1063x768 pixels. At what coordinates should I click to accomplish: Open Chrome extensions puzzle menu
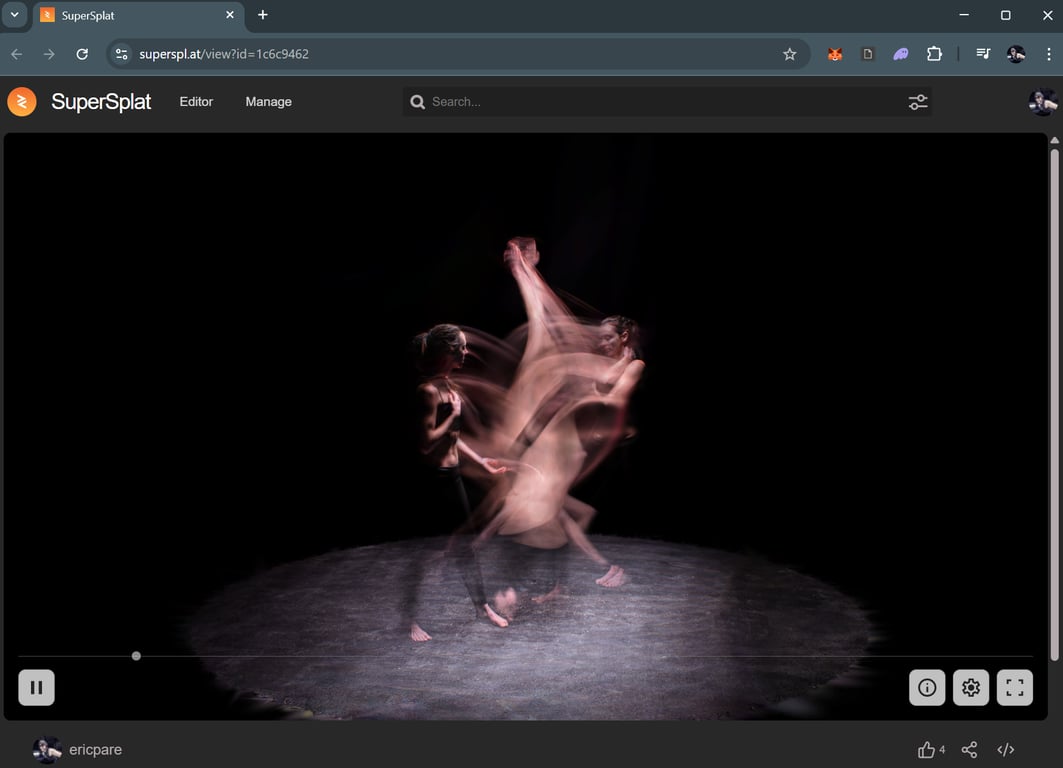(934, 54)
